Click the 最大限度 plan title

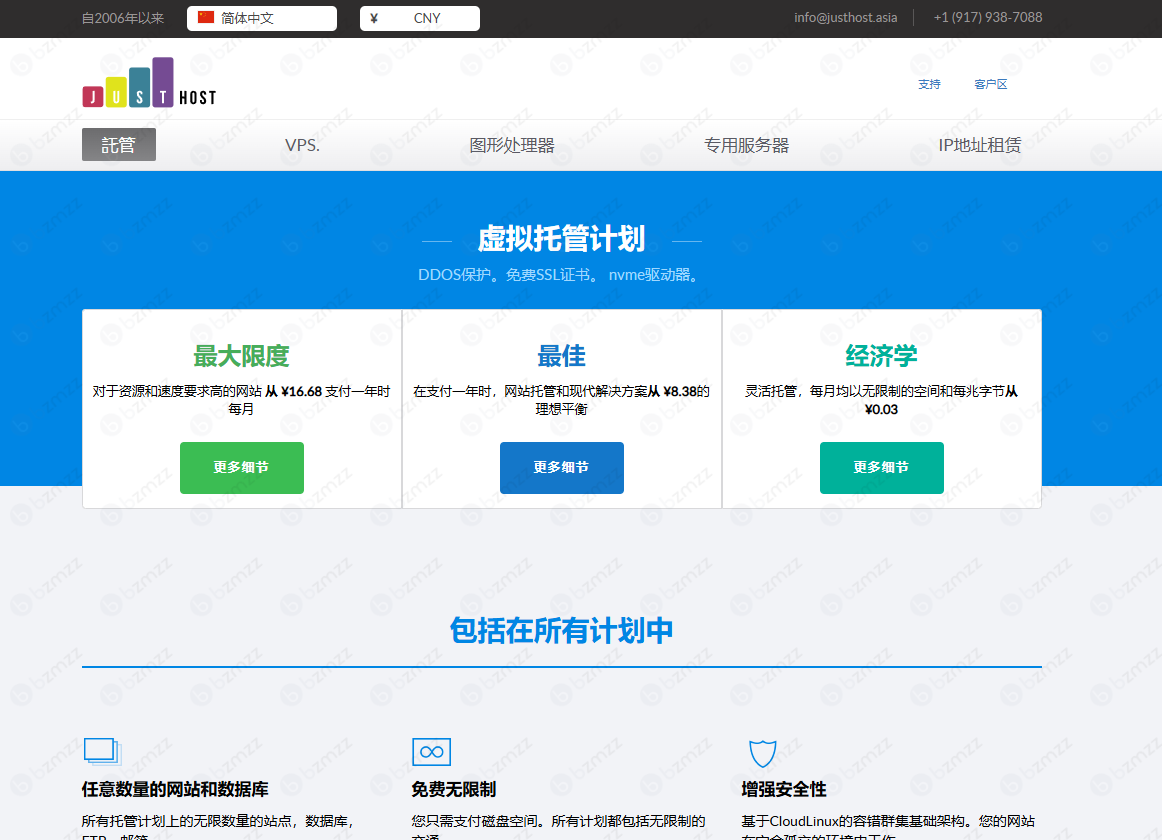click(241, 356)
